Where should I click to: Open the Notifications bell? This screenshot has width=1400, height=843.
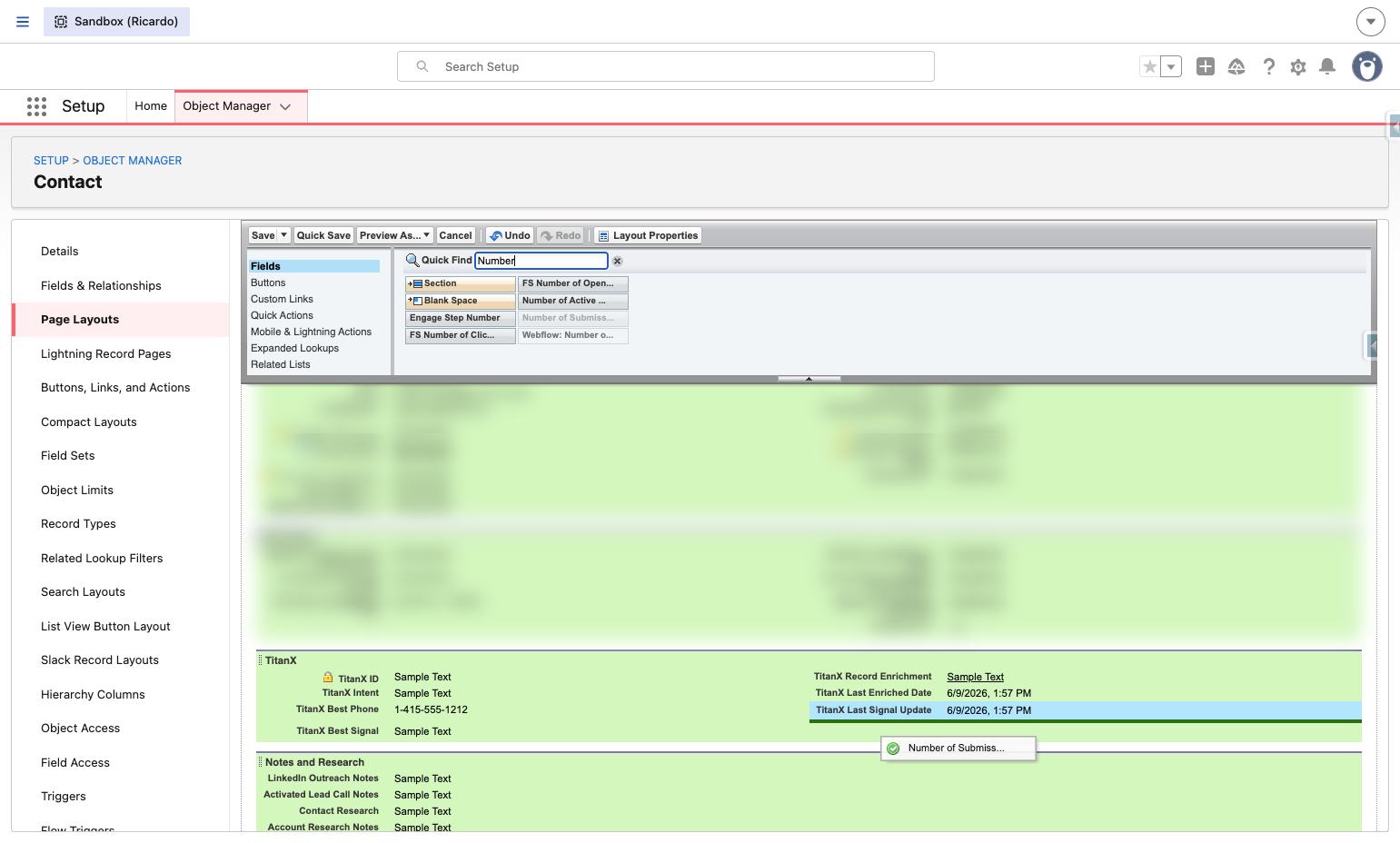(1327, 66)
